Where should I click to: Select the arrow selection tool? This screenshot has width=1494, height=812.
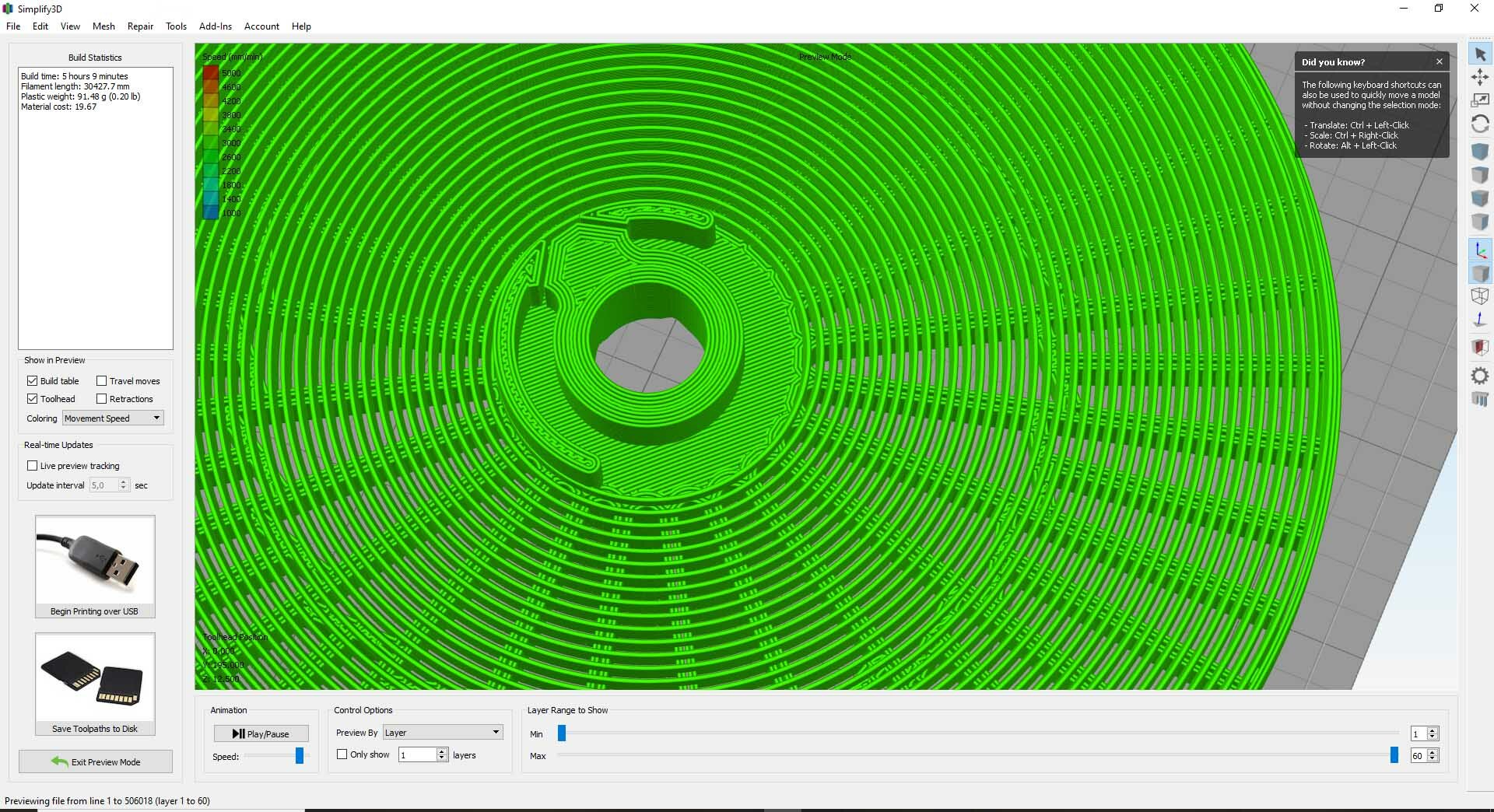[1480, 54]
